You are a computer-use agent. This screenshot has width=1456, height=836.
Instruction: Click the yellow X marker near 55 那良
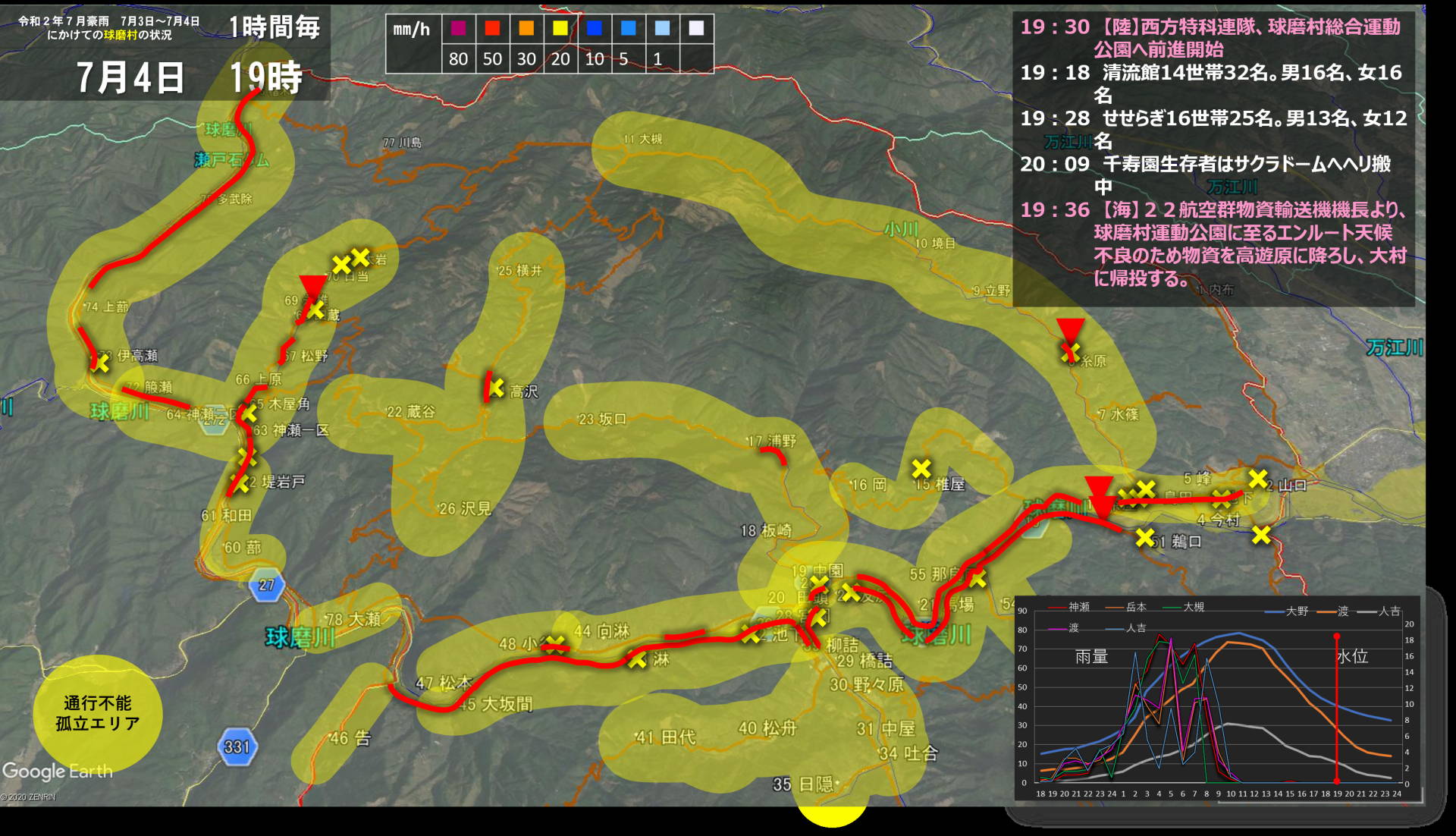977,579
